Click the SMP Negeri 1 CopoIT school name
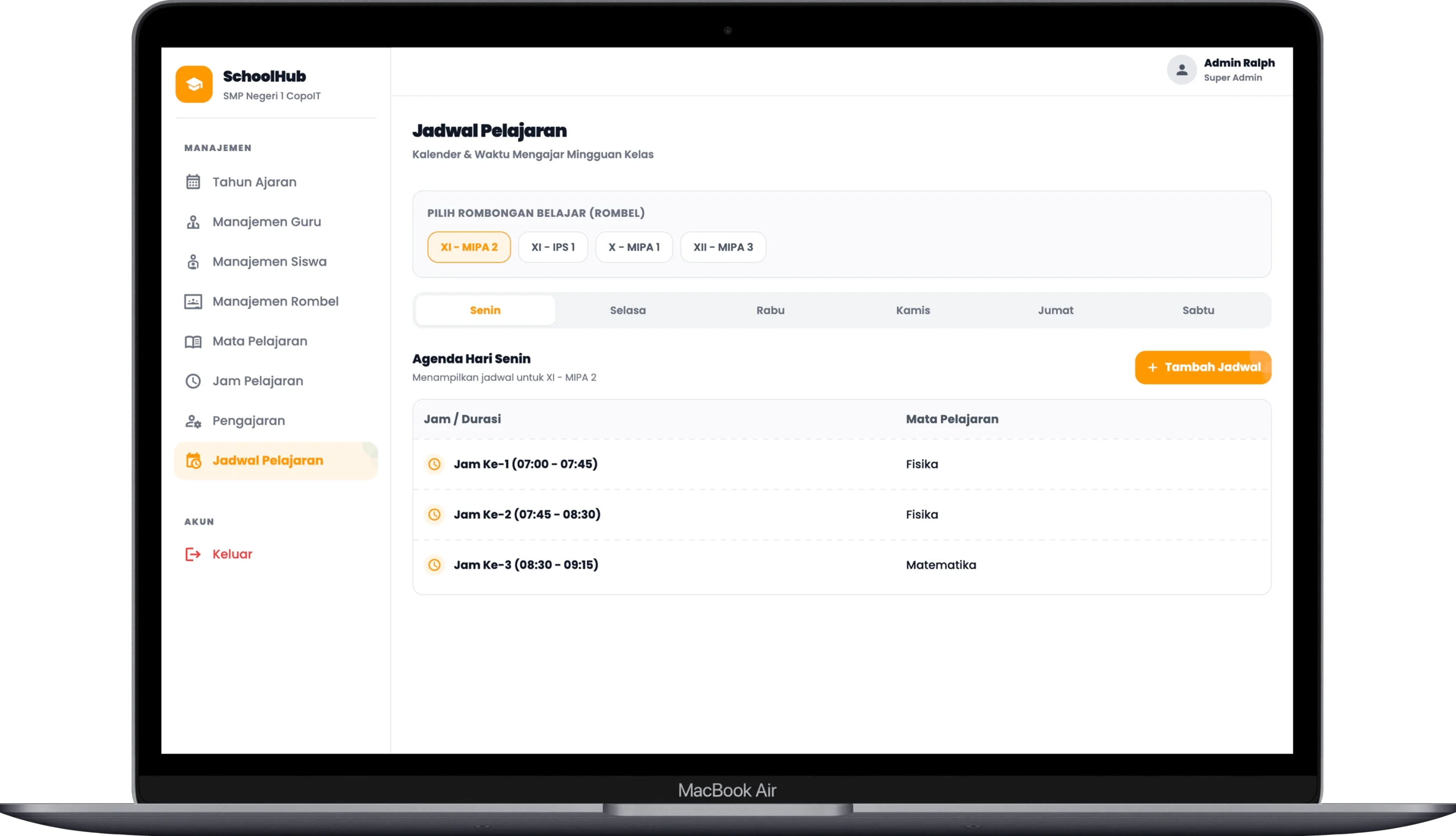Viewport: 1456px width, 836px height. tap(271, 96)
